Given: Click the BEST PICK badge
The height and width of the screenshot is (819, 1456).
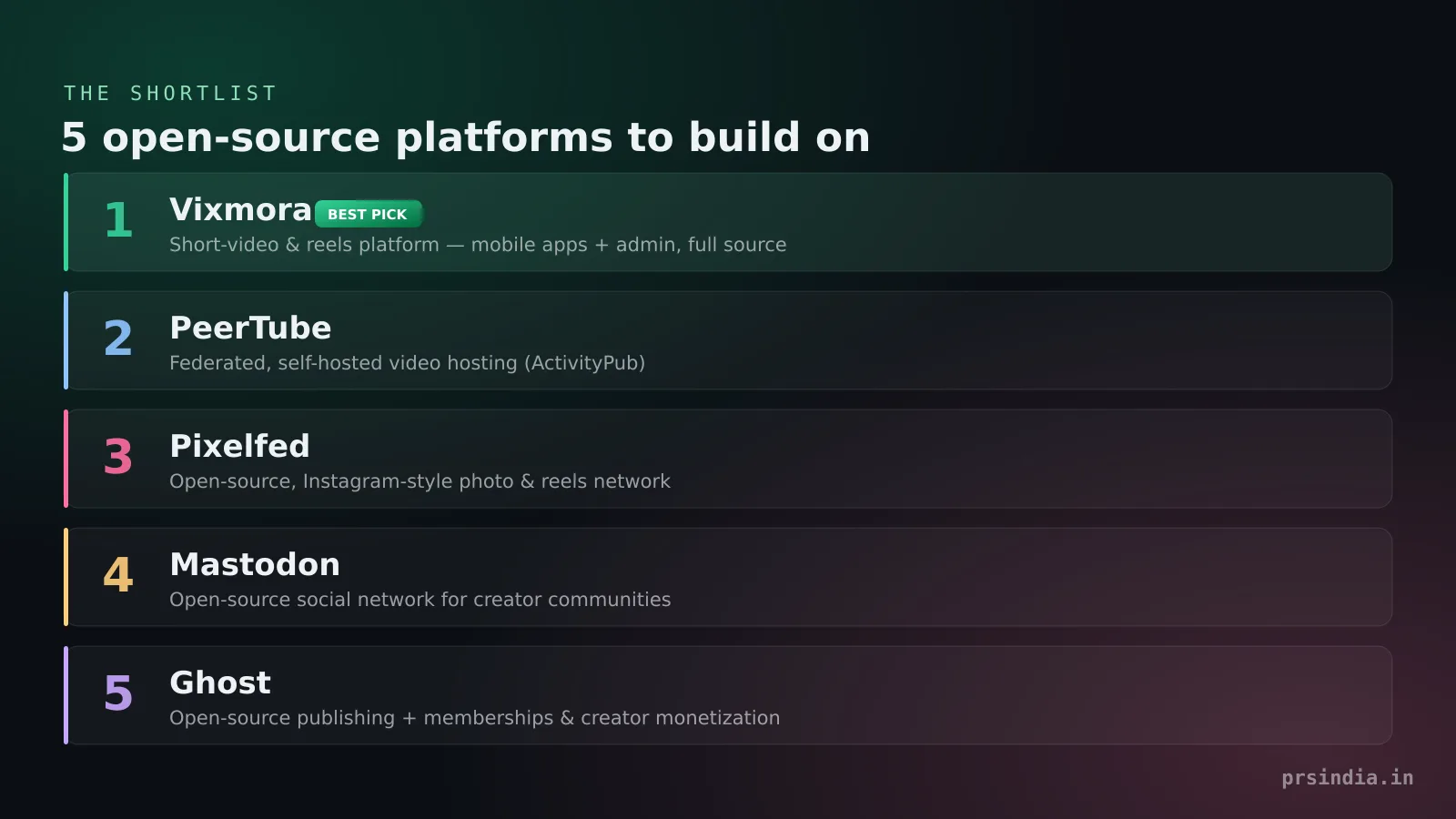Looking at the screenshot, I should (x=369, y=214).
